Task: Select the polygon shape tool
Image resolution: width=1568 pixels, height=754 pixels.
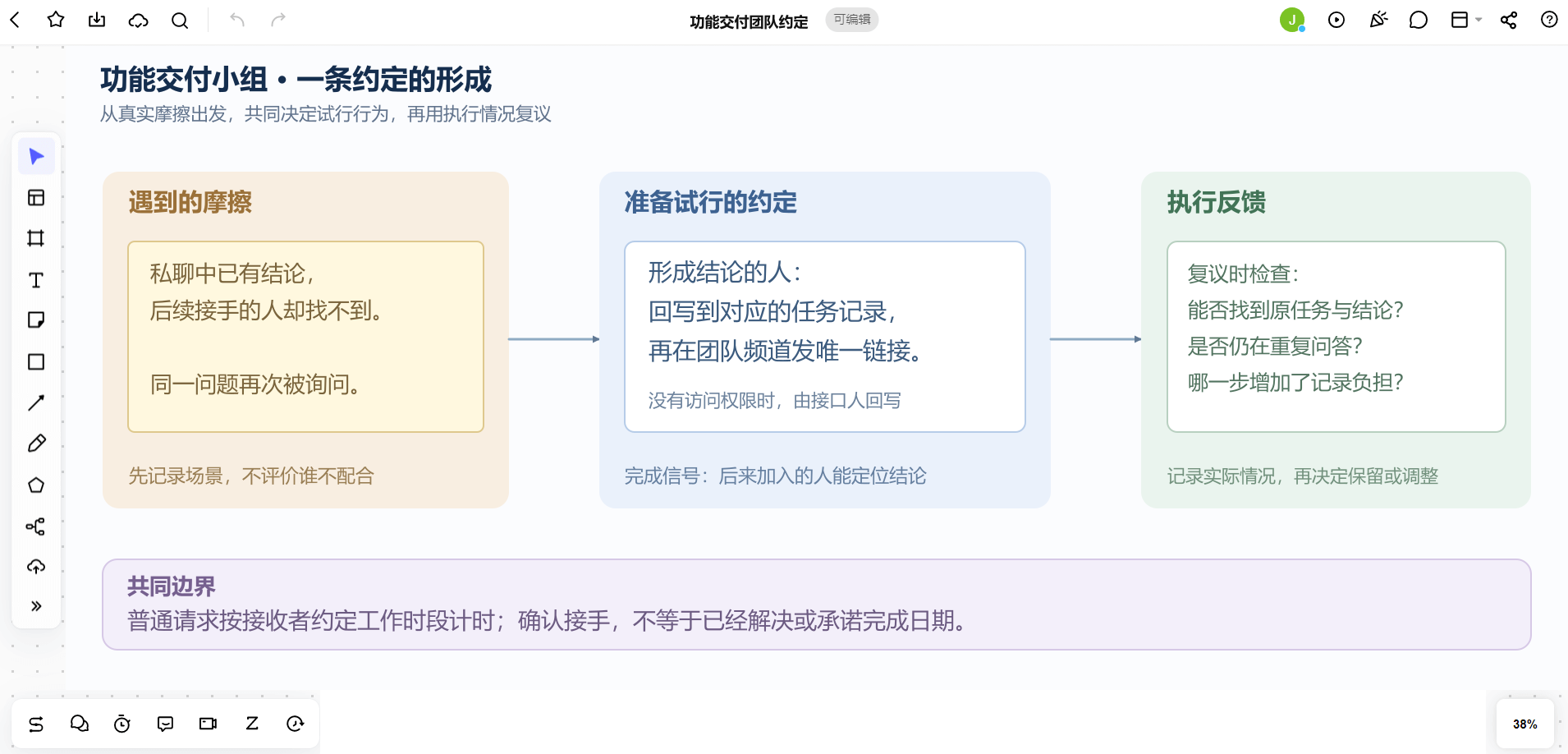Action: (x=36, y=485)
